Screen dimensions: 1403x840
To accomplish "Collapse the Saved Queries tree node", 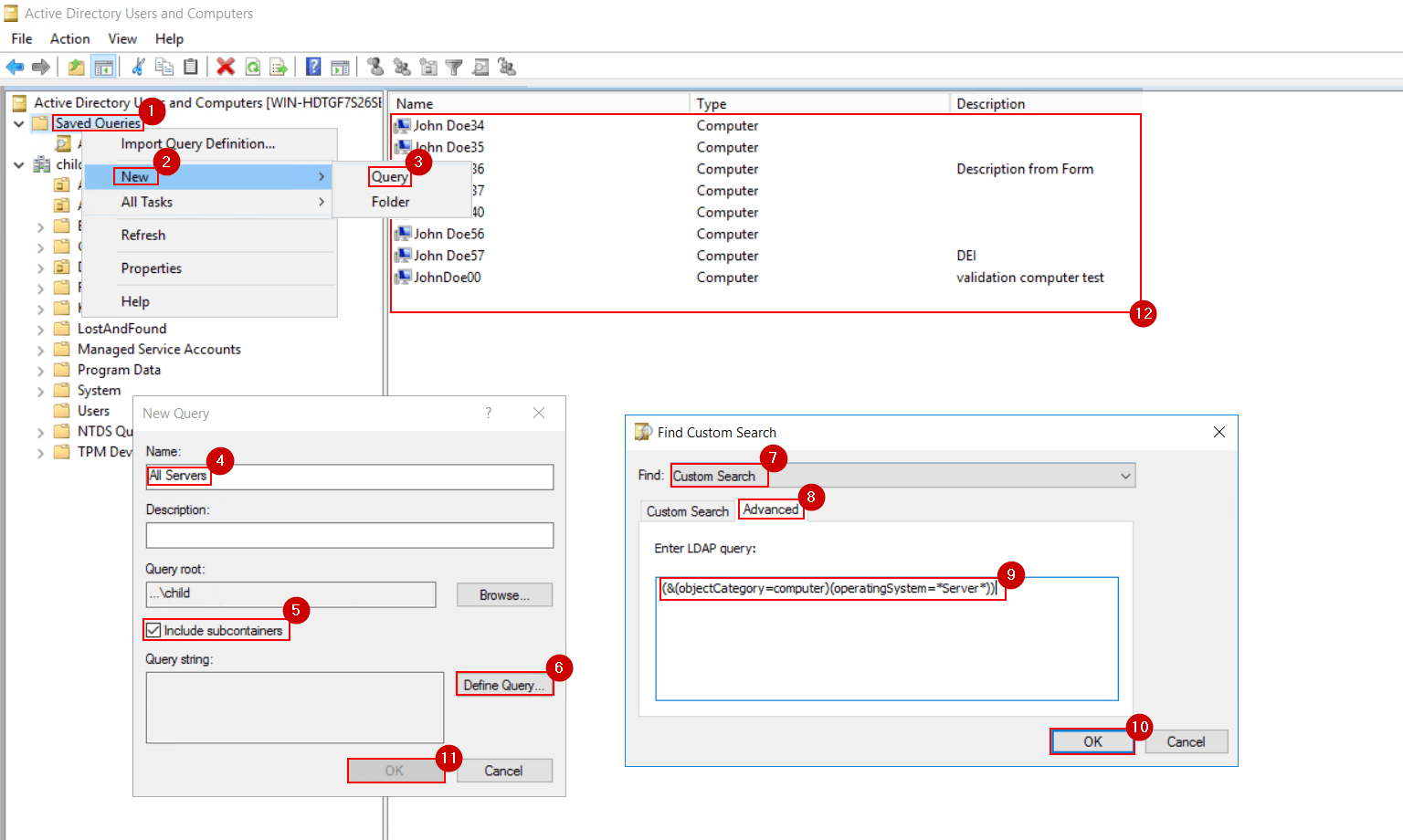I will pyautogui.click(x=18, y=122).
